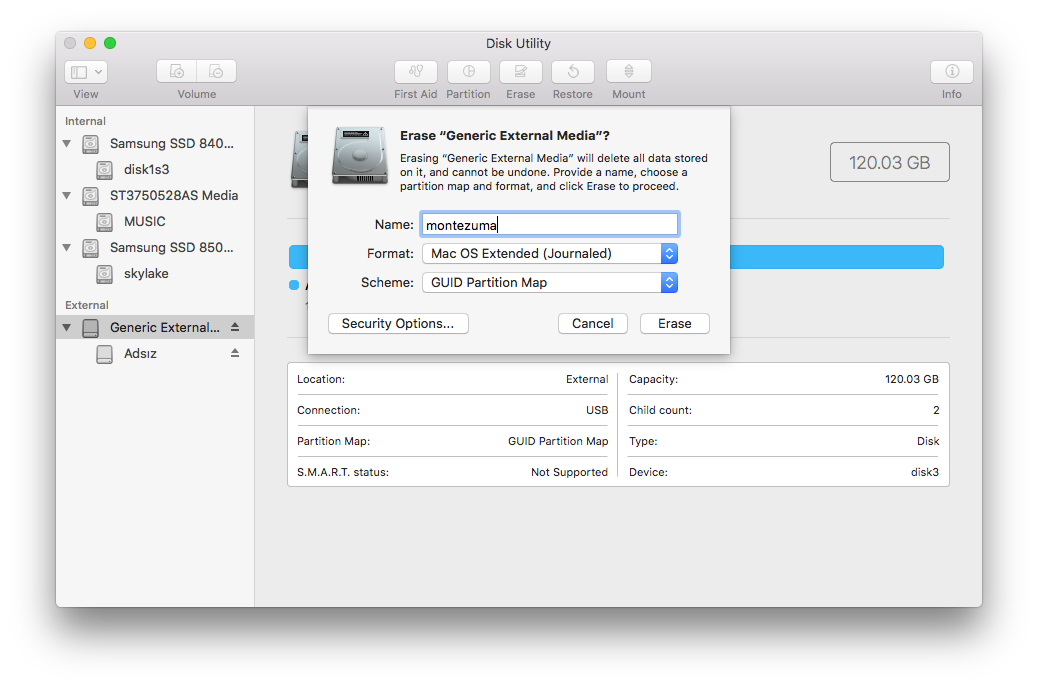Click into the Name text field
The width and height of the screenshot is (1038, 687).
[549, 225]
